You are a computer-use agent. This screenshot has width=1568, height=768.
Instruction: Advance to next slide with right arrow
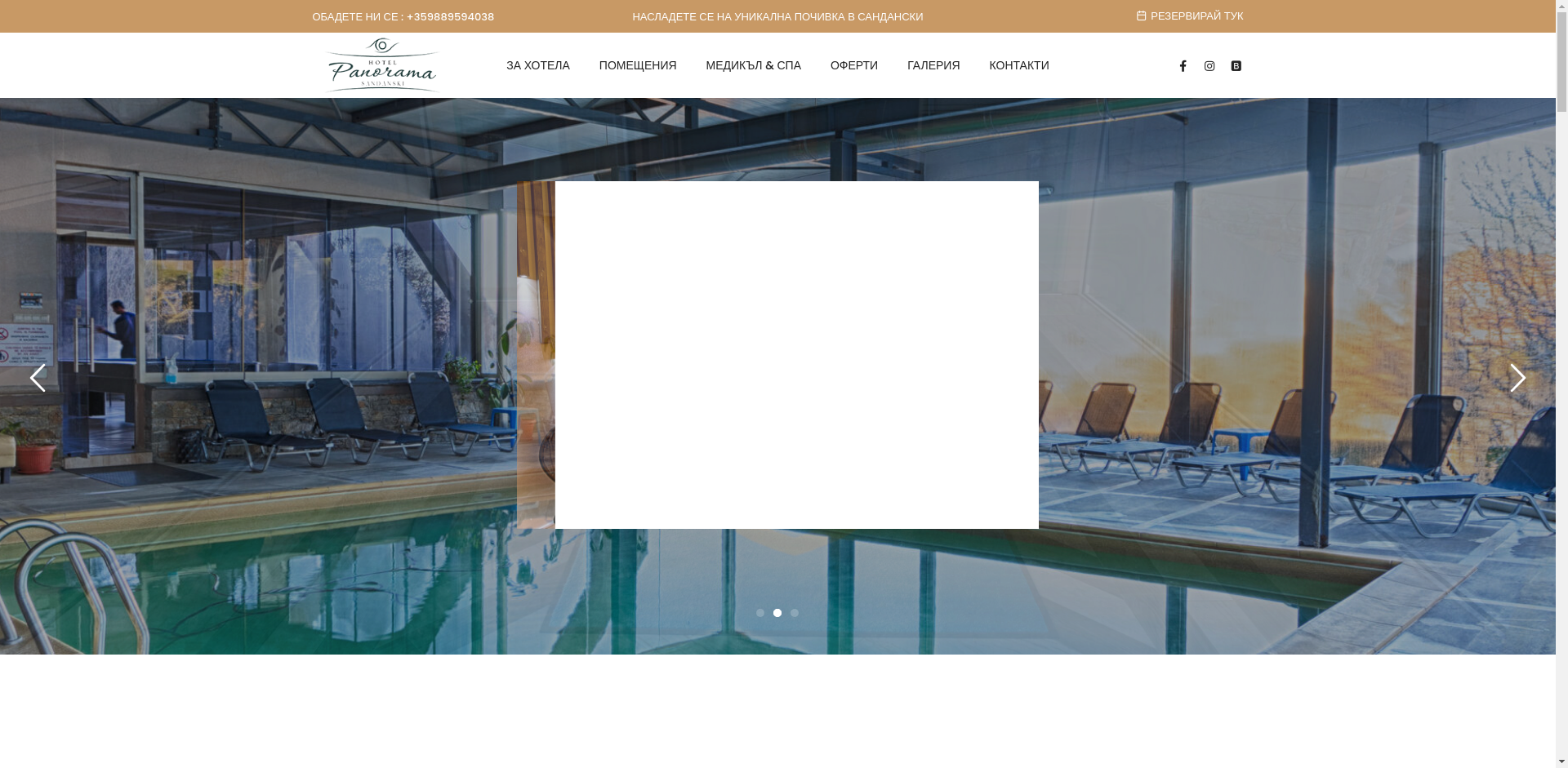(x=1517, y=378)
